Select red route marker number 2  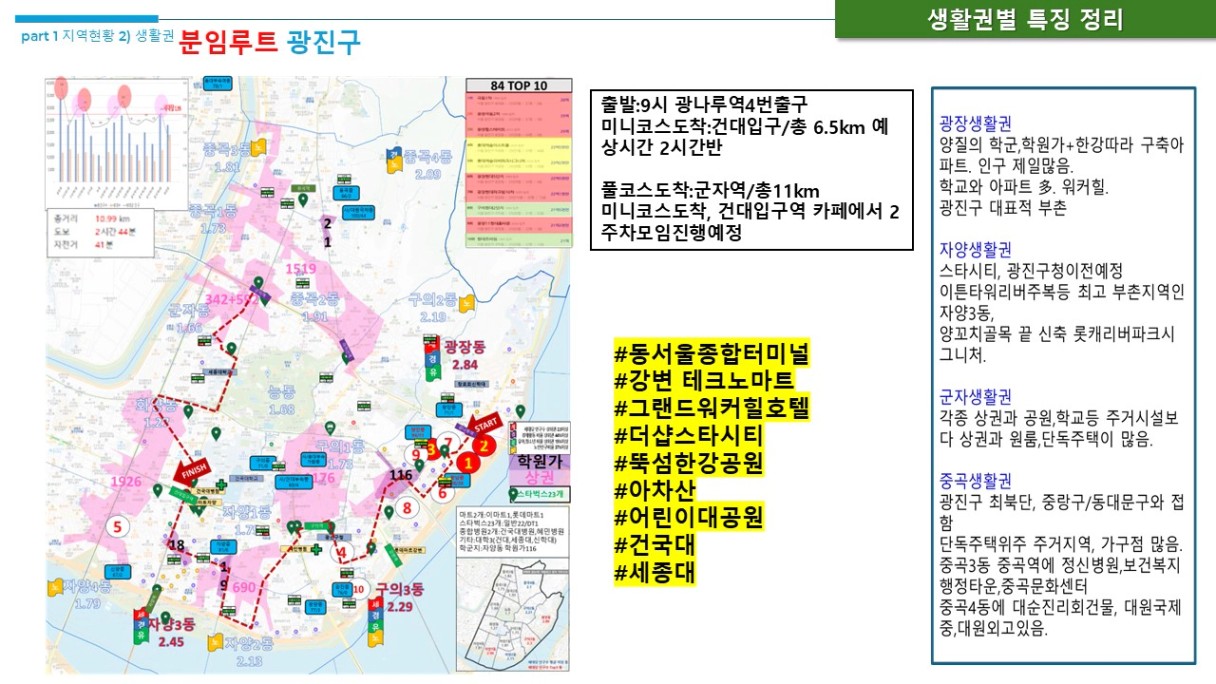coord(484,446)
